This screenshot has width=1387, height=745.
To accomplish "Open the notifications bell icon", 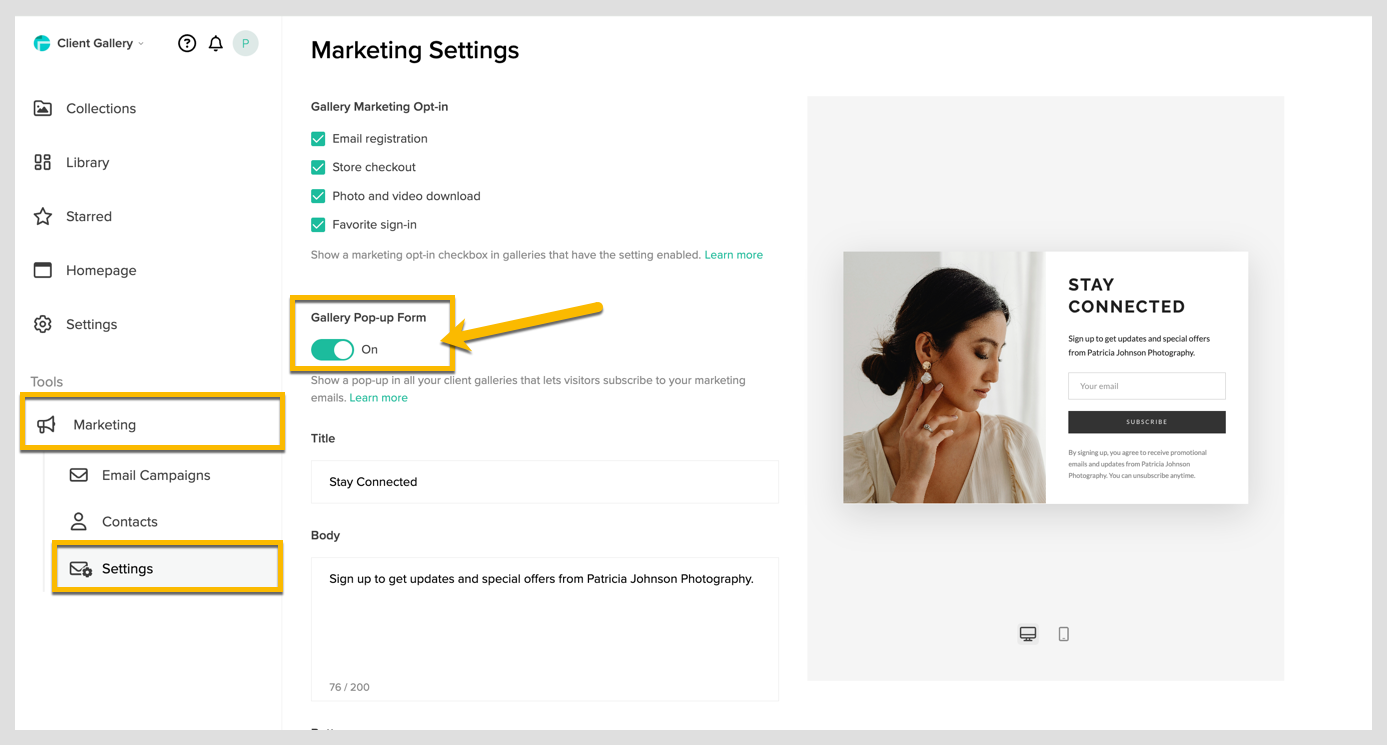I will tap(215, 43).
